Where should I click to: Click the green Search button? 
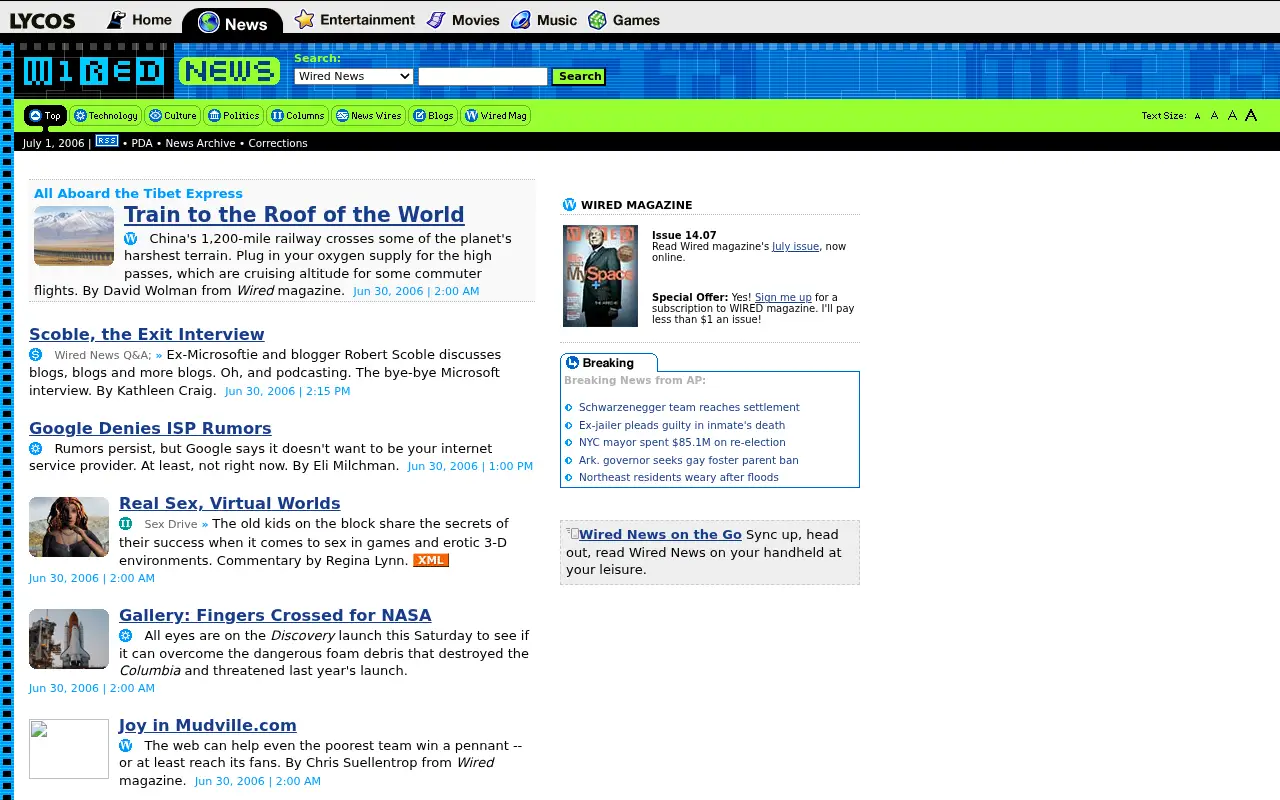click(579, 76)
